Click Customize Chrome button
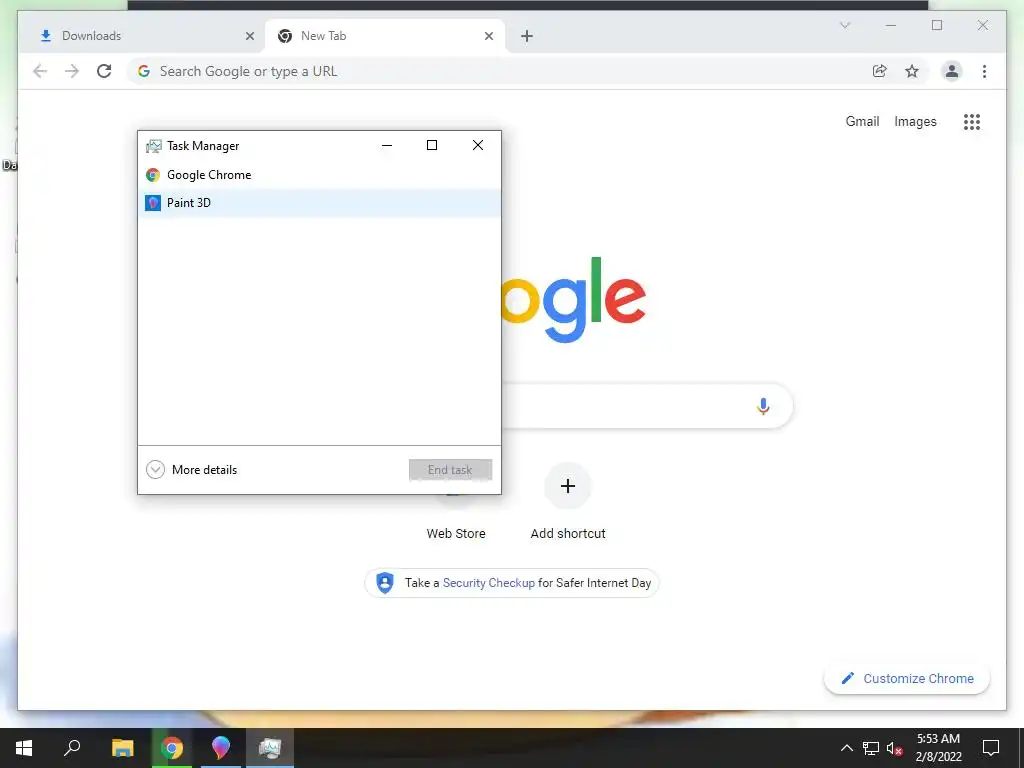1024x768 pixels. coord(907,679)
